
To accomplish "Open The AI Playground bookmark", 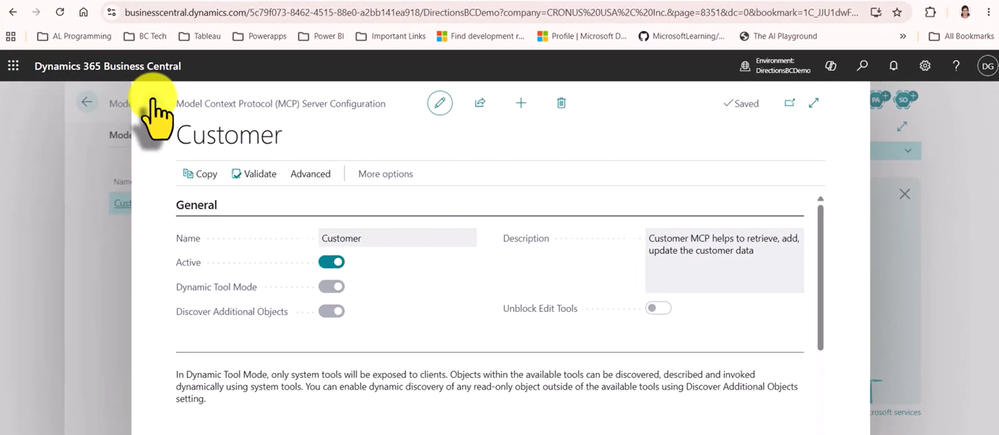I will point(778,36).
